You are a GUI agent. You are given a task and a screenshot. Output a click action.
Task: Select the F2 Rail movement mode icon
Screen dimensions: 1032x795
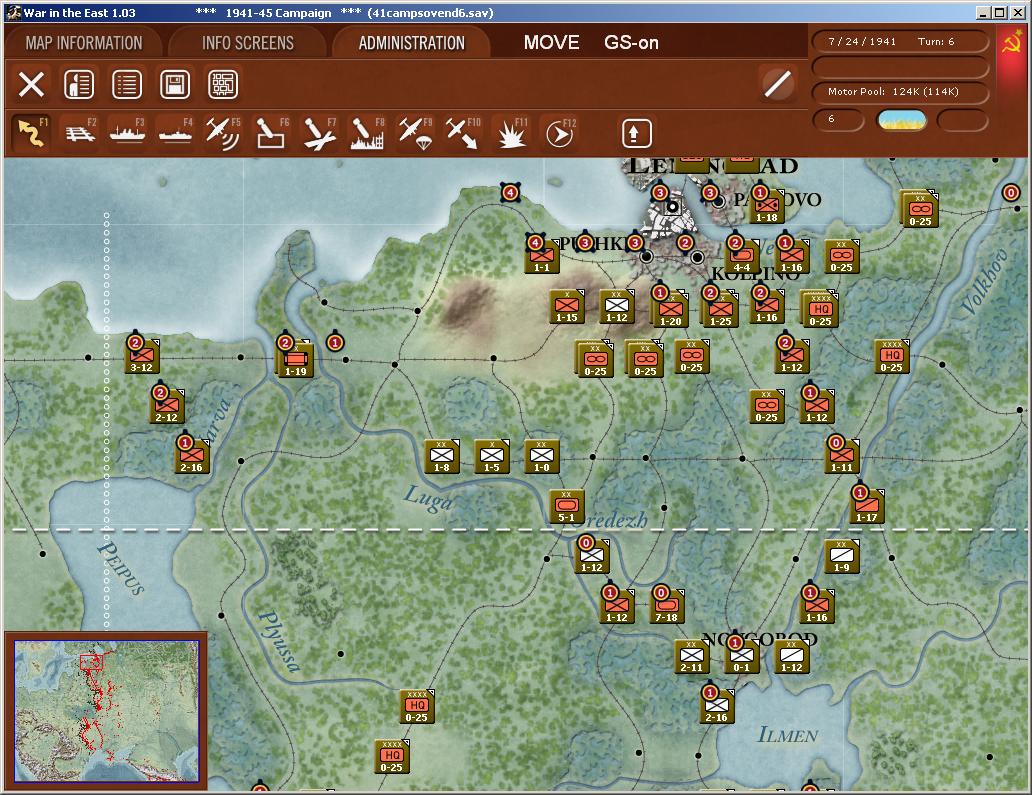pos(80,132)
